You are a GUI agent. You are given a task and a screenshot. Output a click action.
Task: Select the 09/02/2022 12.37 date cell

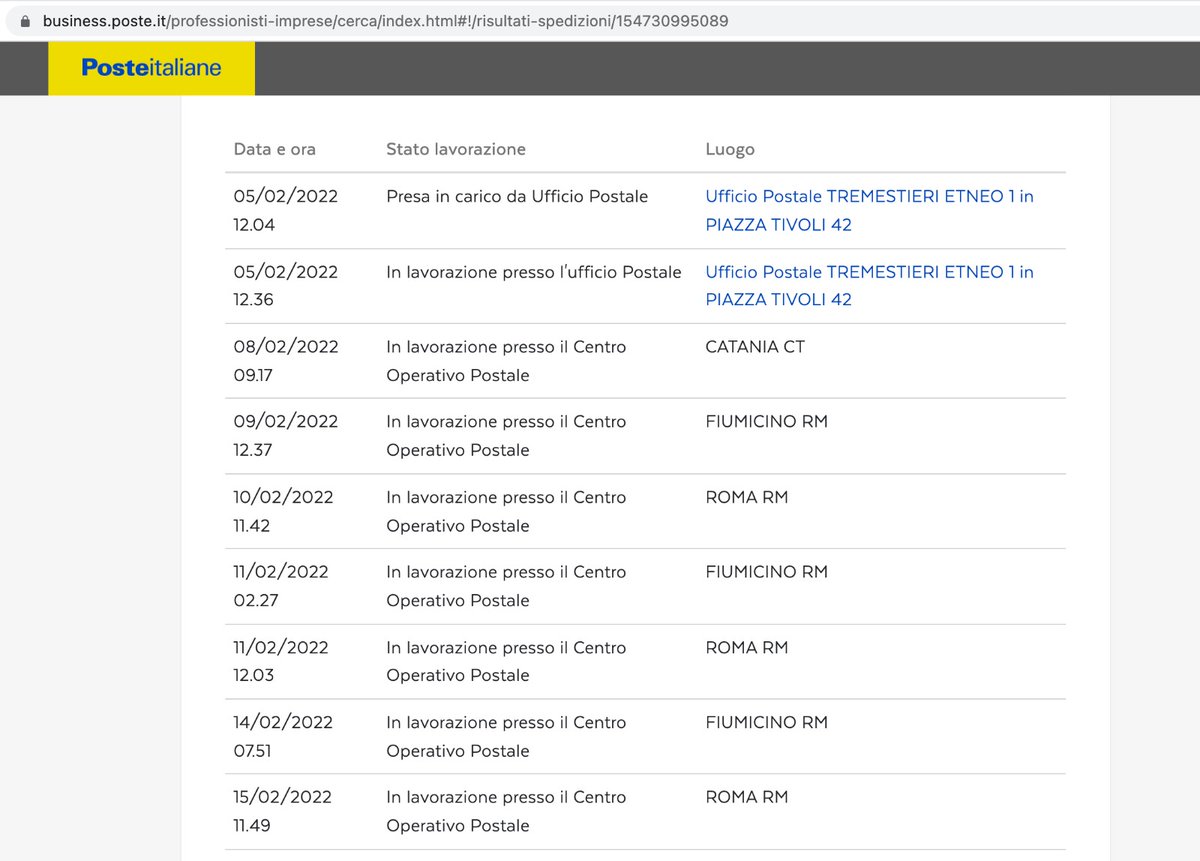coord(286,436)
